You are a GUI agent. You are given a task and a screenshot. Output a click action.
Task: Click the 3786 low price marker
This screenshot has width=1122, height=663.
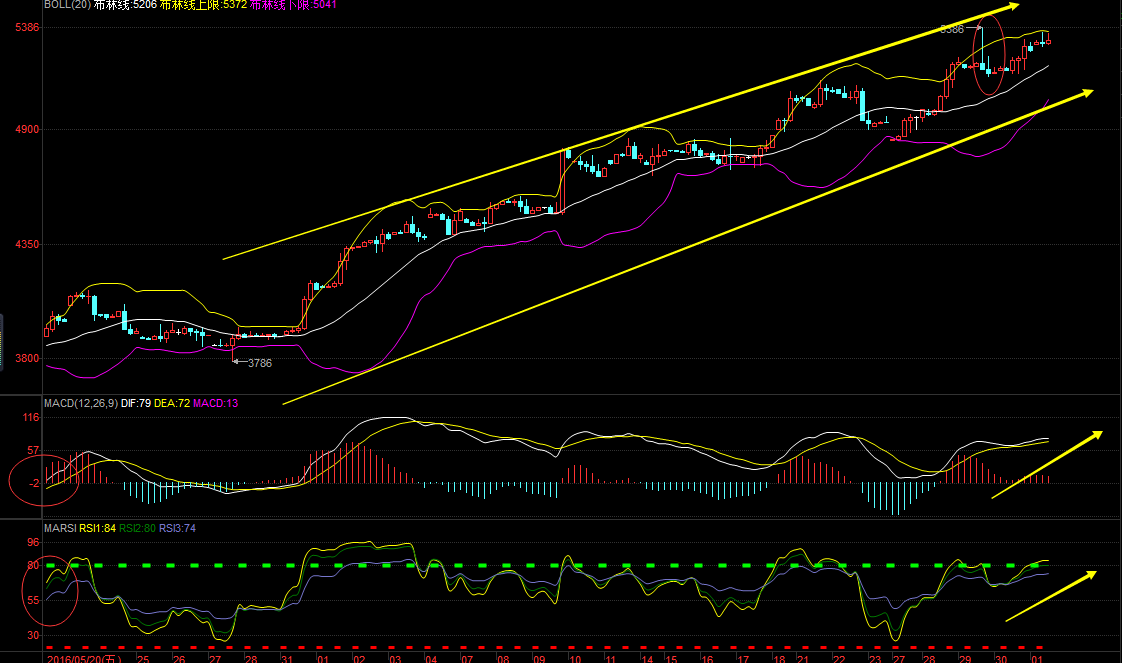[259, 363]
